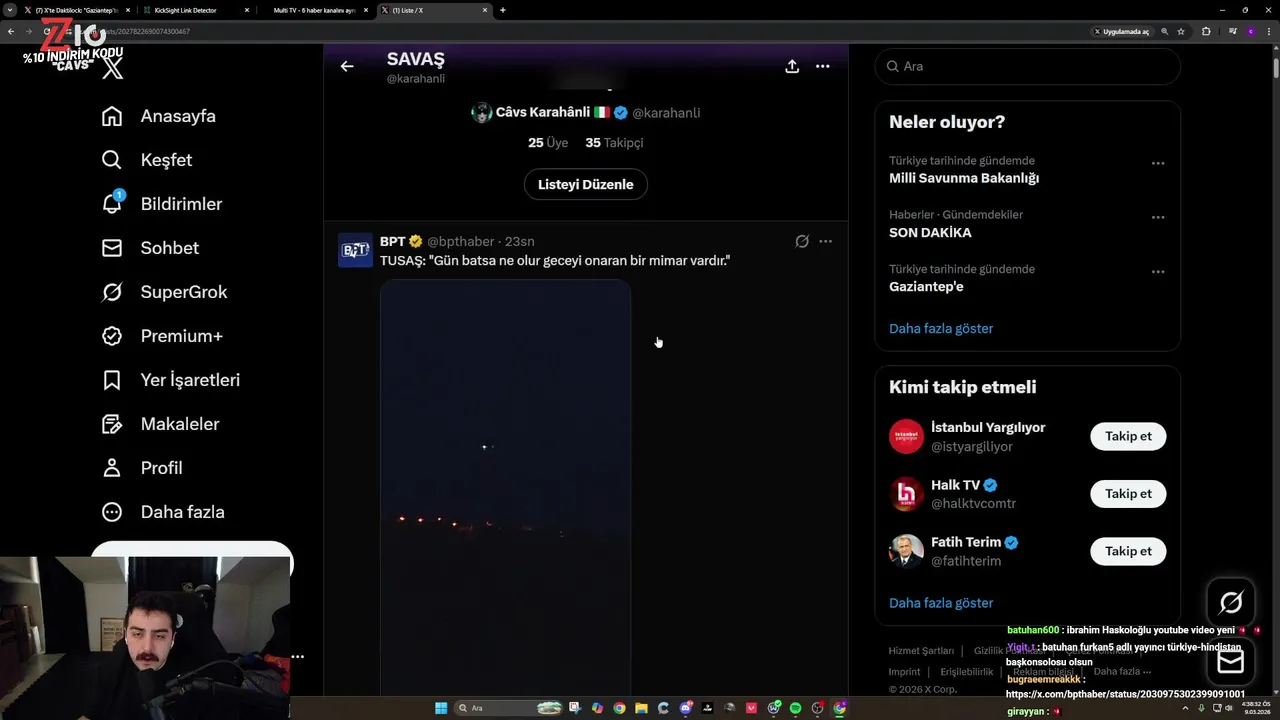Open Yer İşaretleri bookmark icon
1280x720 pixels.
[x=112, y=380]
